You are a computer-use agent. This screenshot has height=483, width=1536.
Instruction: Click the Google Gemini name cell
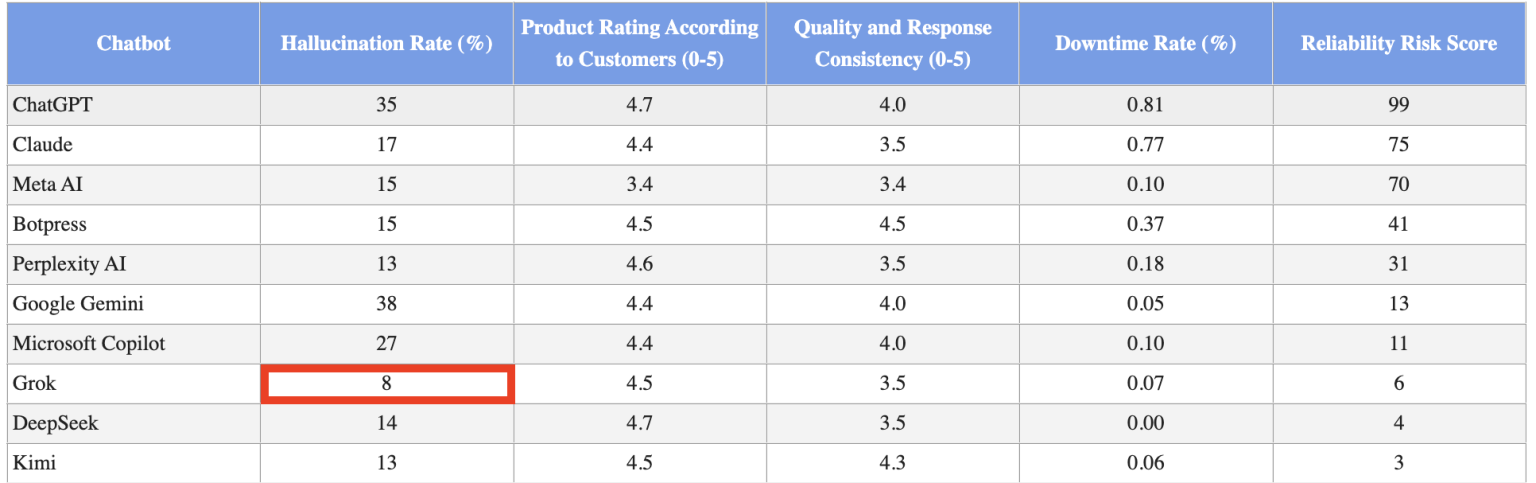pos(133,304)
